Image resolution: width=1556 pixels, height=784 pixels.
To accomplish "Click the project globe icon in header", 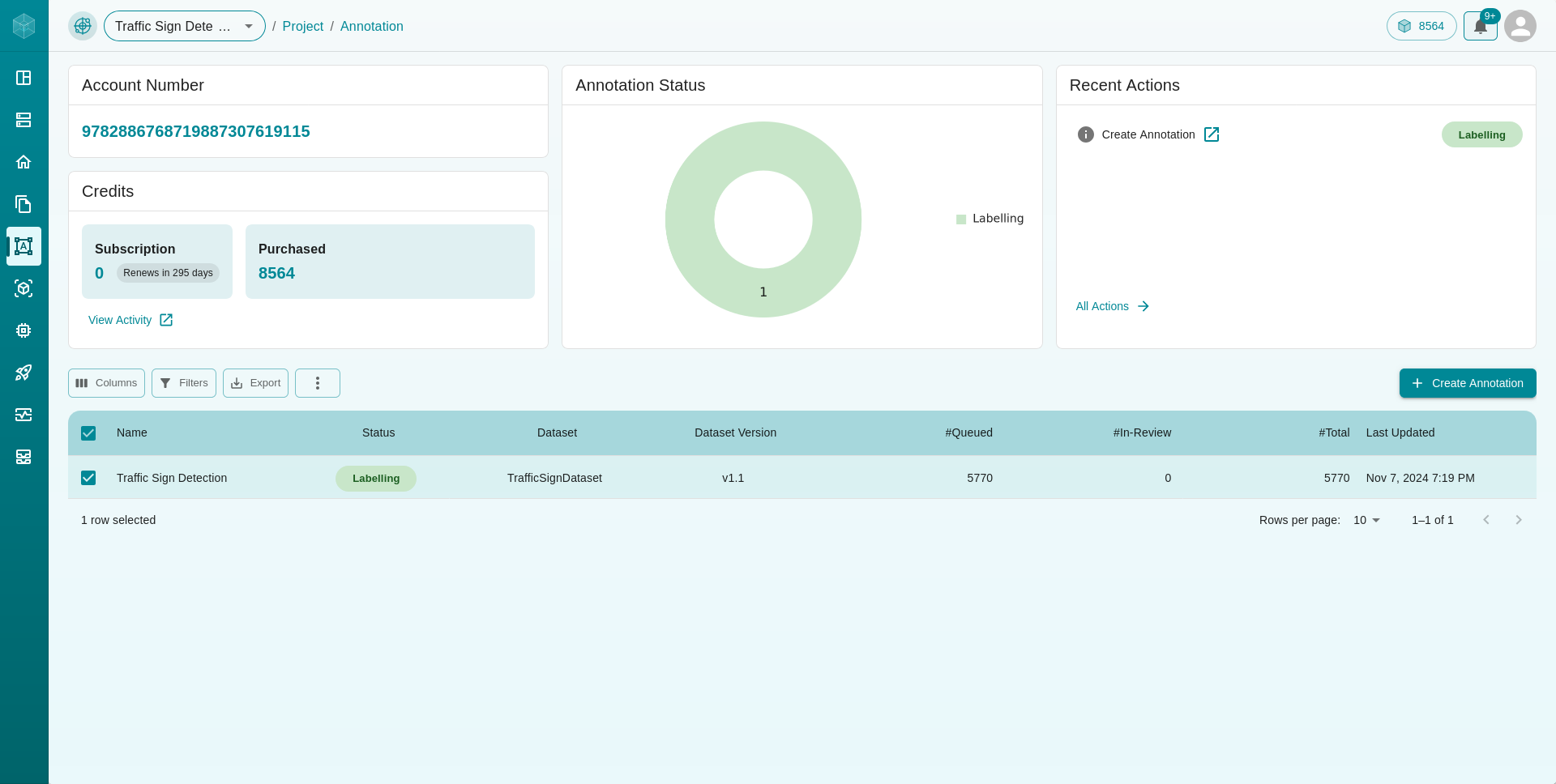I will coord(83,26).
